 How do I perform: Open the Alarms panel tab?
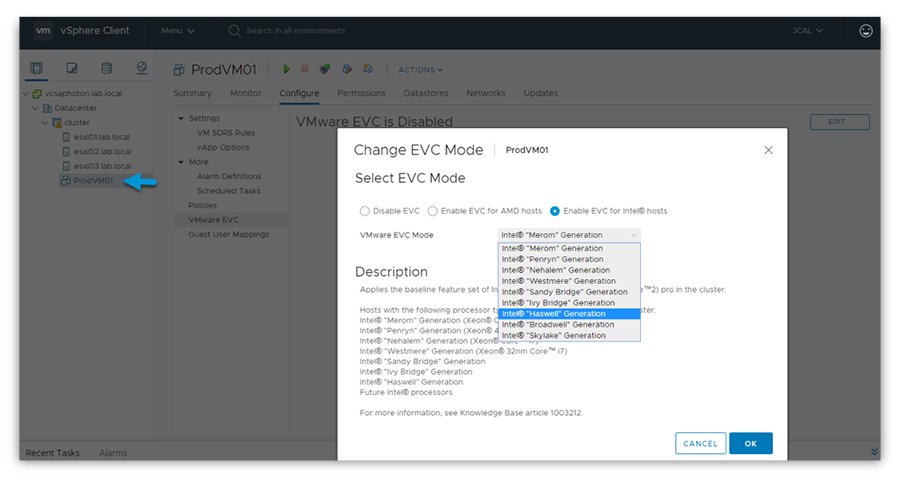point(113,453)
